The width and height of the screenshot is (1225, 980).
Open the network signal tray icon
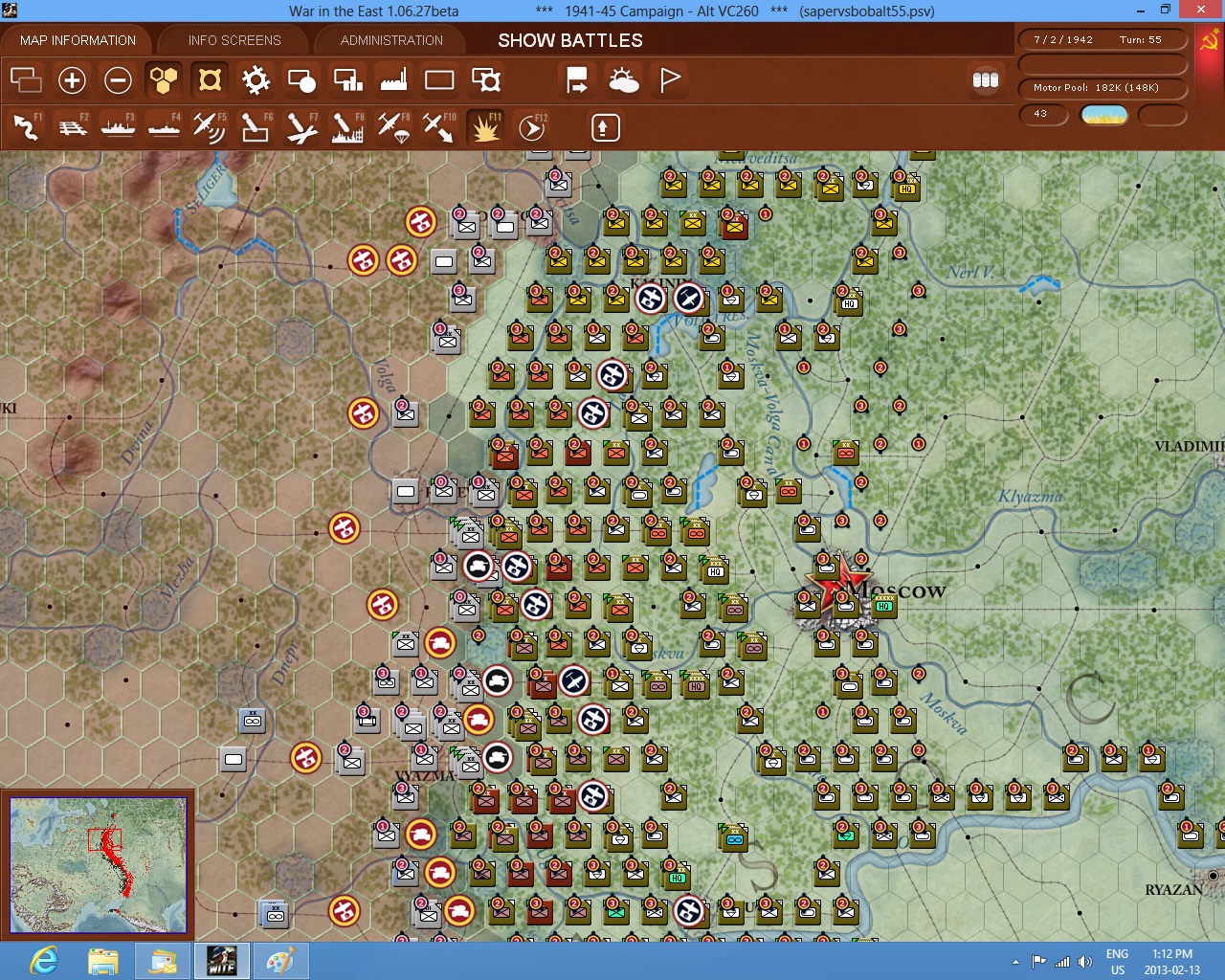[x=1062, y=962]
